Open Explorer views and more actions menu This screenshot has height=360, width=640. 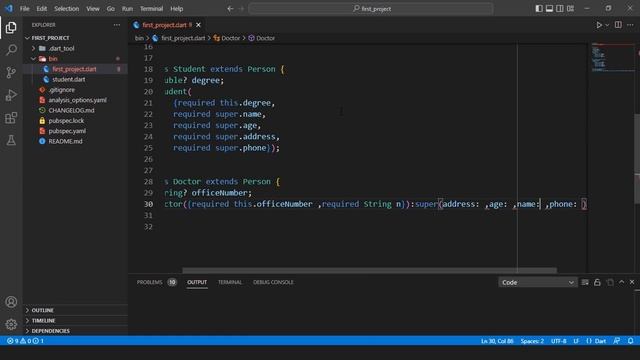[117, 25]
